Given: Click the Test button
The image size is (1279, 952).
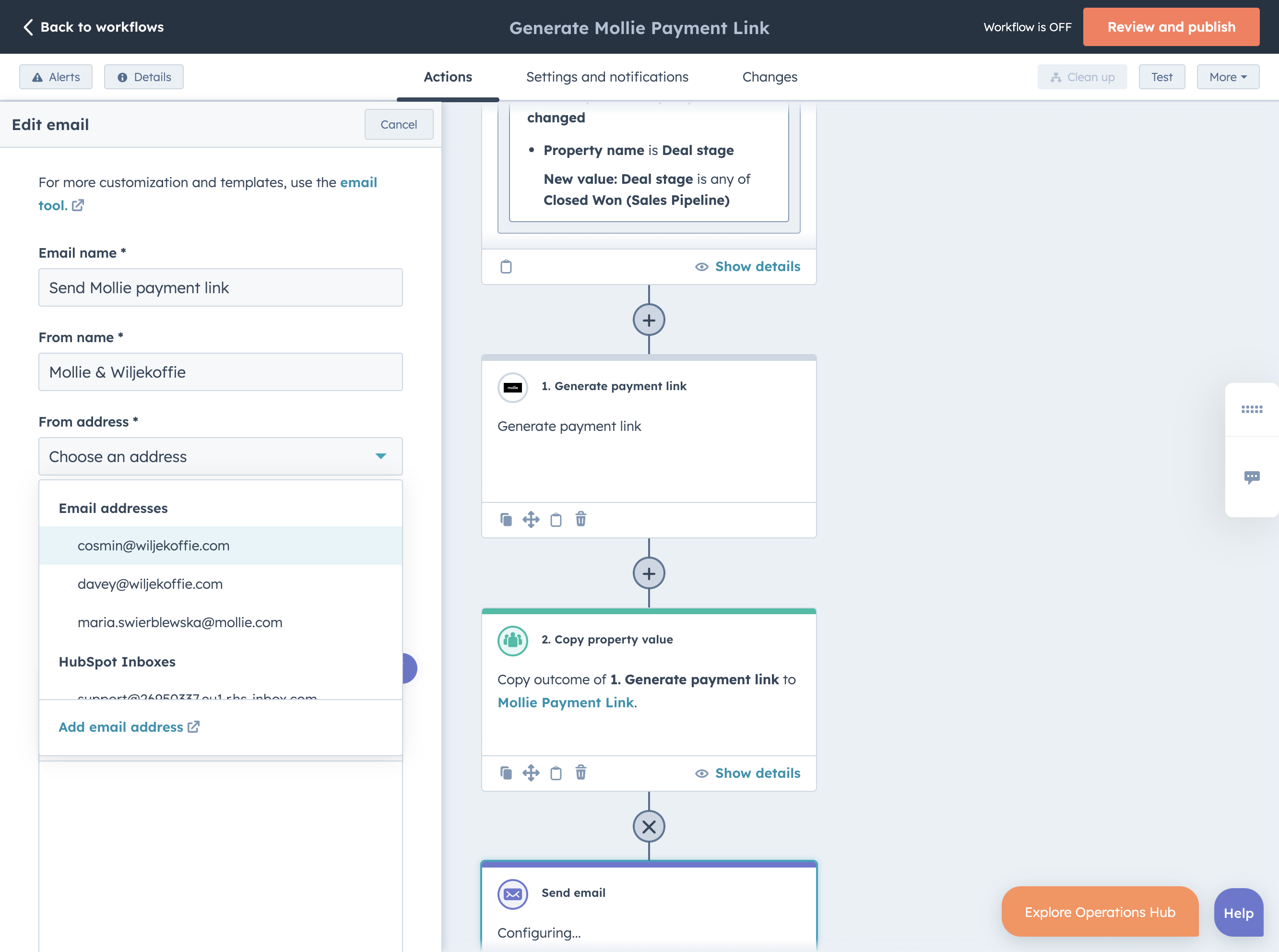Looking at the screenshot, I should point(1161,77).
